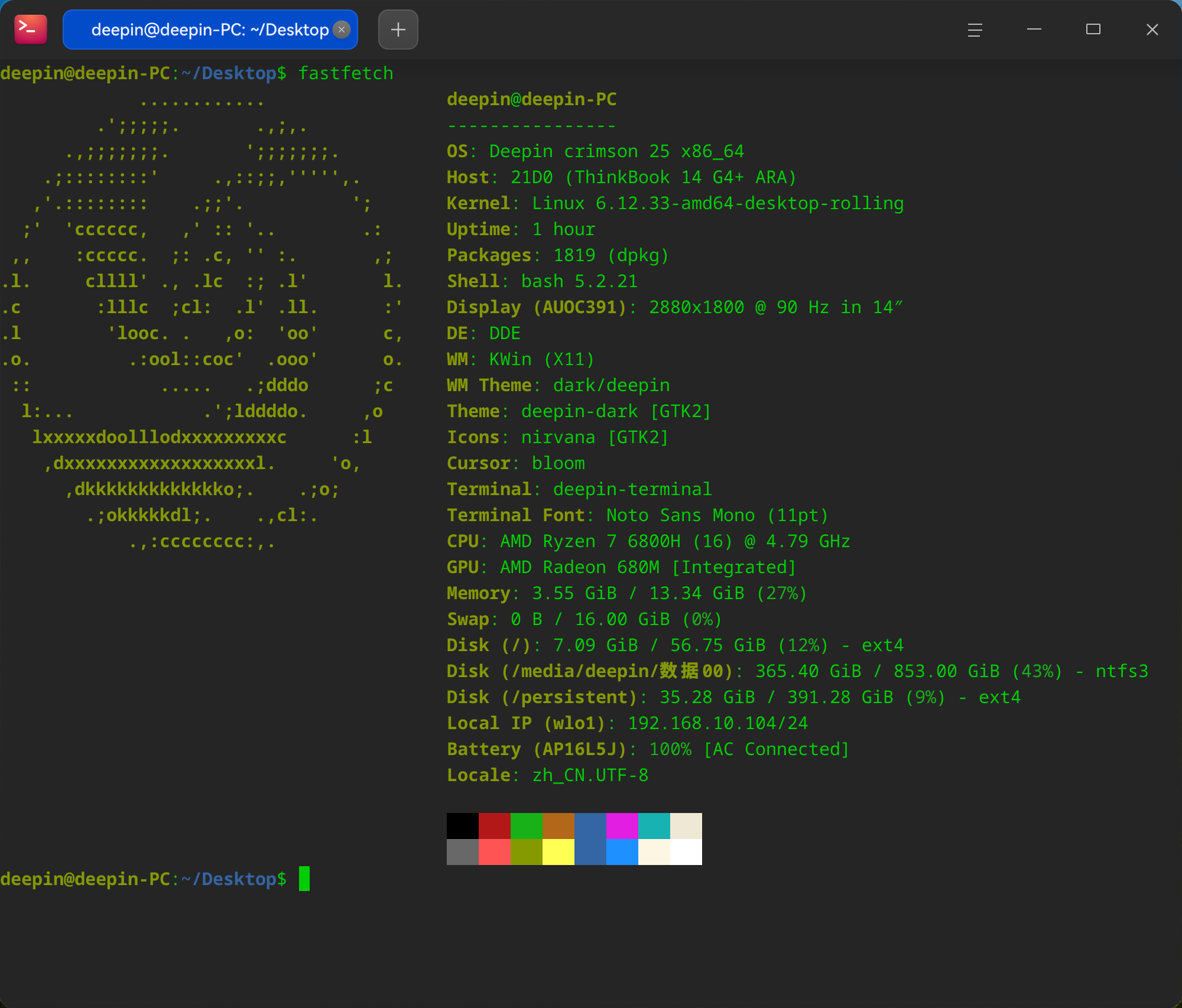The width and height of the screenshot is (1182, 1008).
Task: Click the green cursor at the prompt
Action: point(304,879)
